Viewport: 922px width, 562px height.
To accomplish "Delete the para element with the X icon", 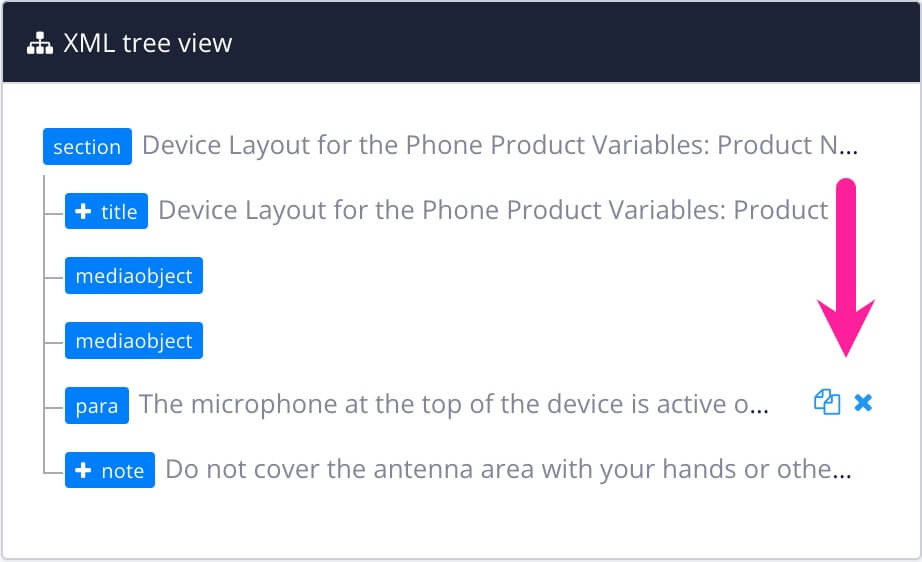I will coord(863,403).
